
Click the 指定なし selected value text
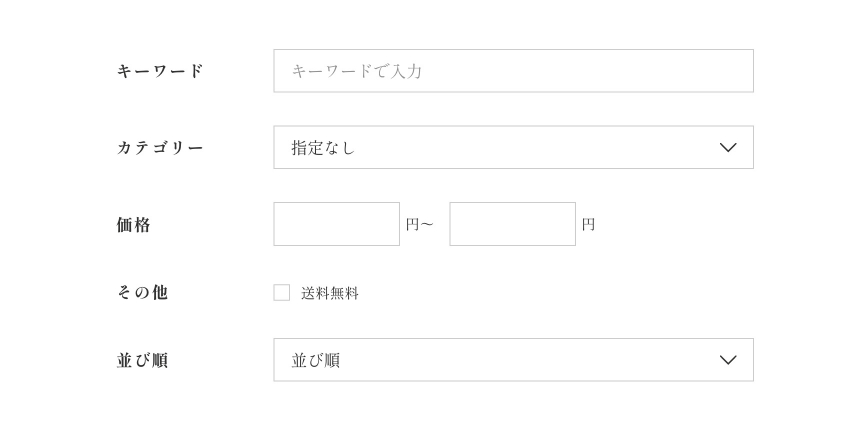tap(323, 148)
